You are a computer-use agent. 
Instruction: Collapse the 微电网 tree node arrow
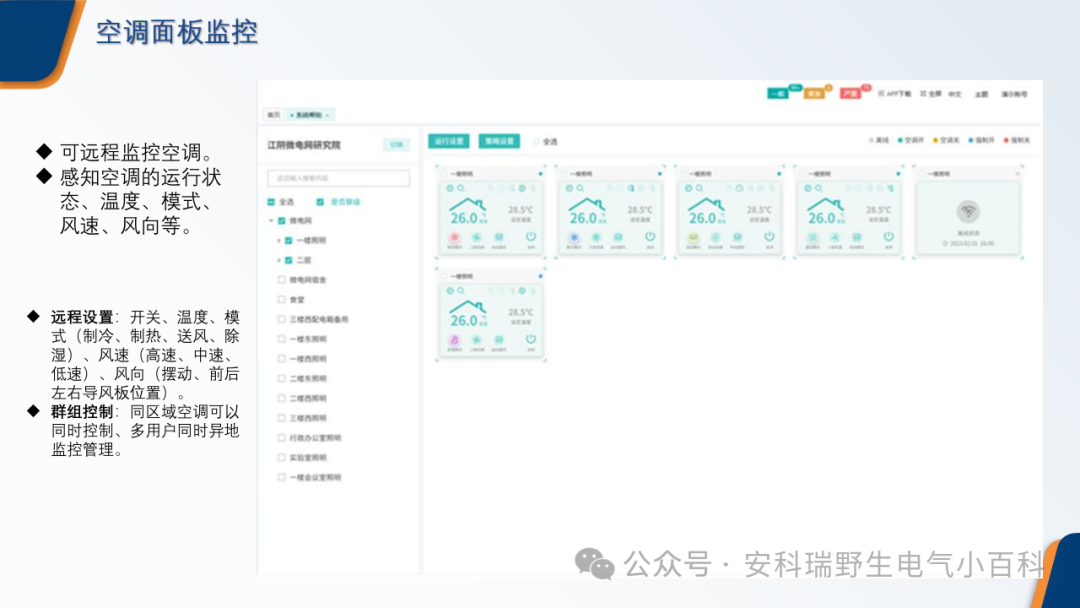click(271, 221)
